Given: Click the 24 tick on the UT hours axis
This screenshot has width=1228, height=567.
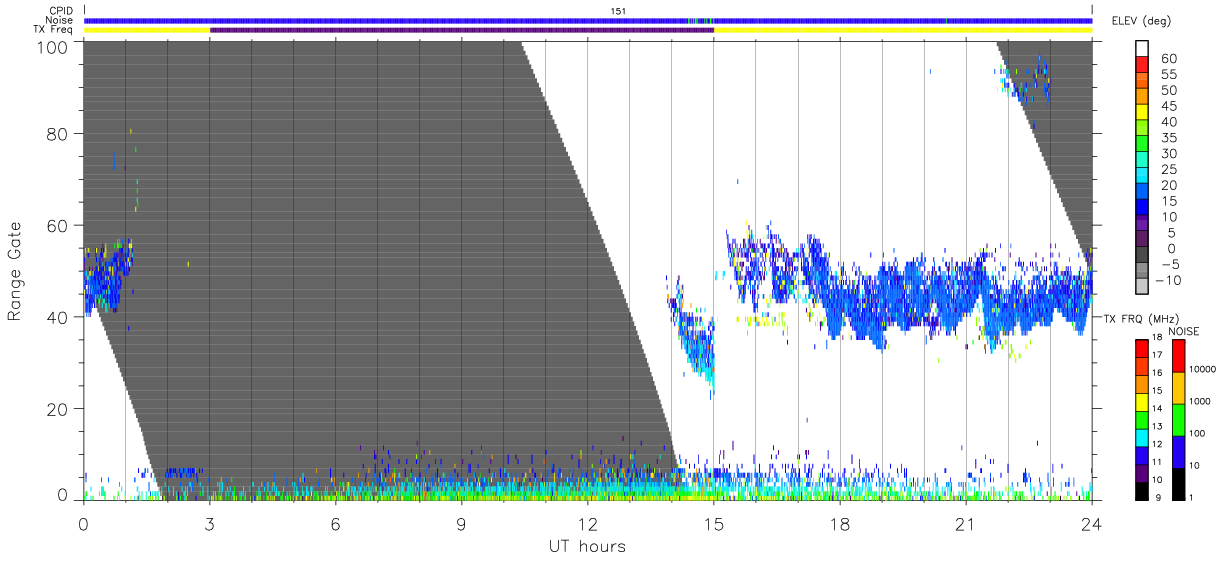Looking at the screenshot, I should [x=1091, y=524].
